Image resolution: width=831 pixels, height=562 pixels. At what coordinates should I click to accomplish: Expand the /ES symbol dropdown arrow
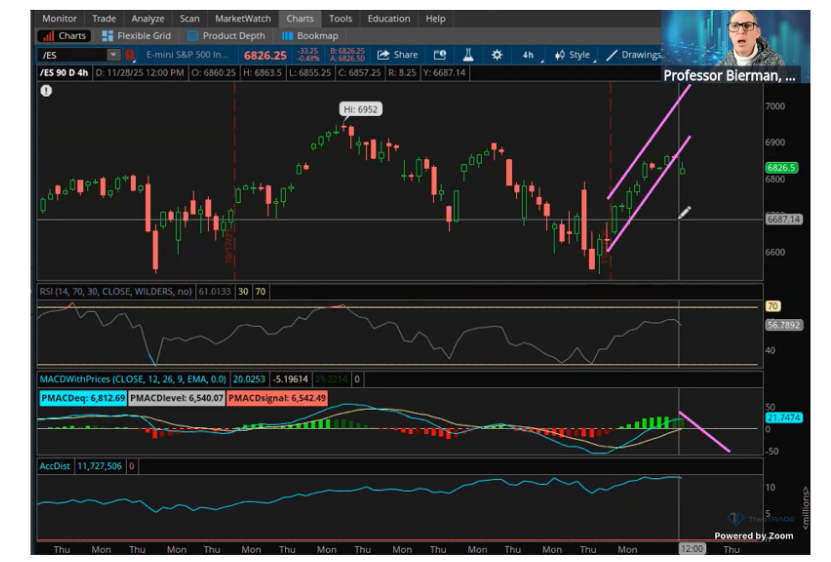click(113, 55)
